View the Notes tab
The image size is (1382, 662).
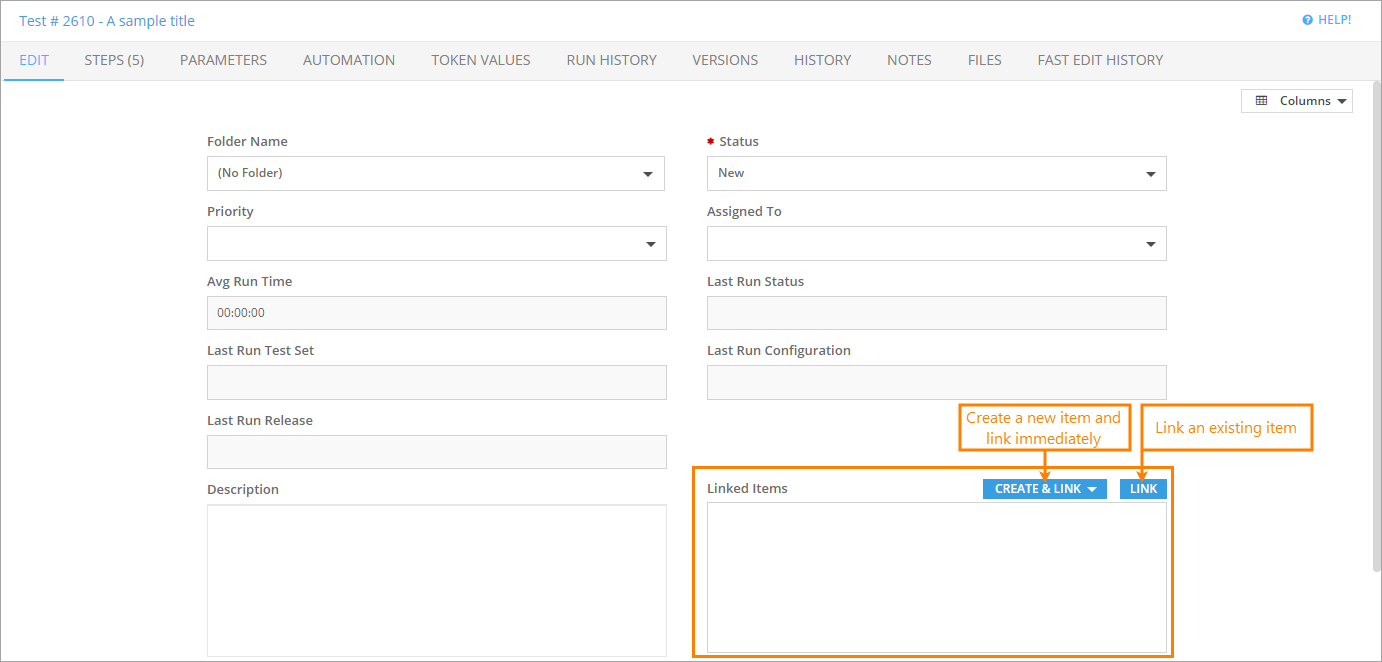(909, 60)
